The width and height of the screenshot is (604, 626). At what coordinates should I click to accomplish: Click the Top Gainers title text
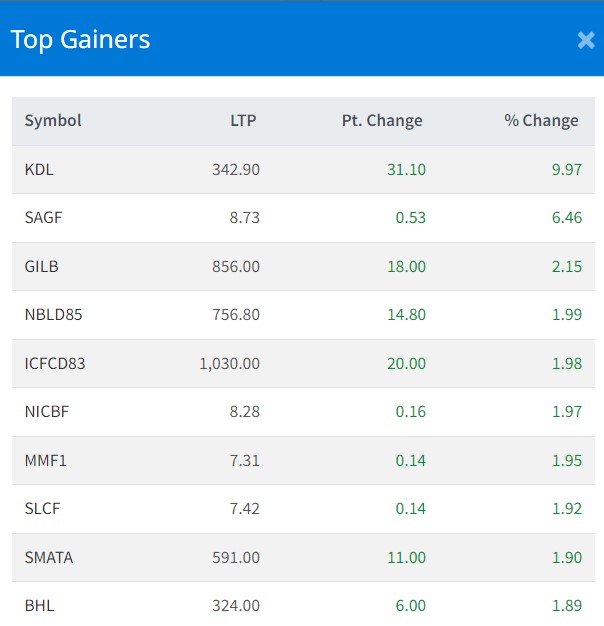[x=80, y=39]
